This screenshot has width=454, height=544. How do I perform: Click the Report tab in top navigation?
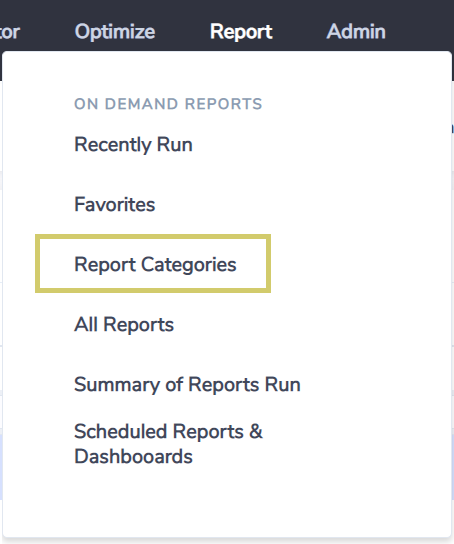pyautogui.click(x=241, y=32)
